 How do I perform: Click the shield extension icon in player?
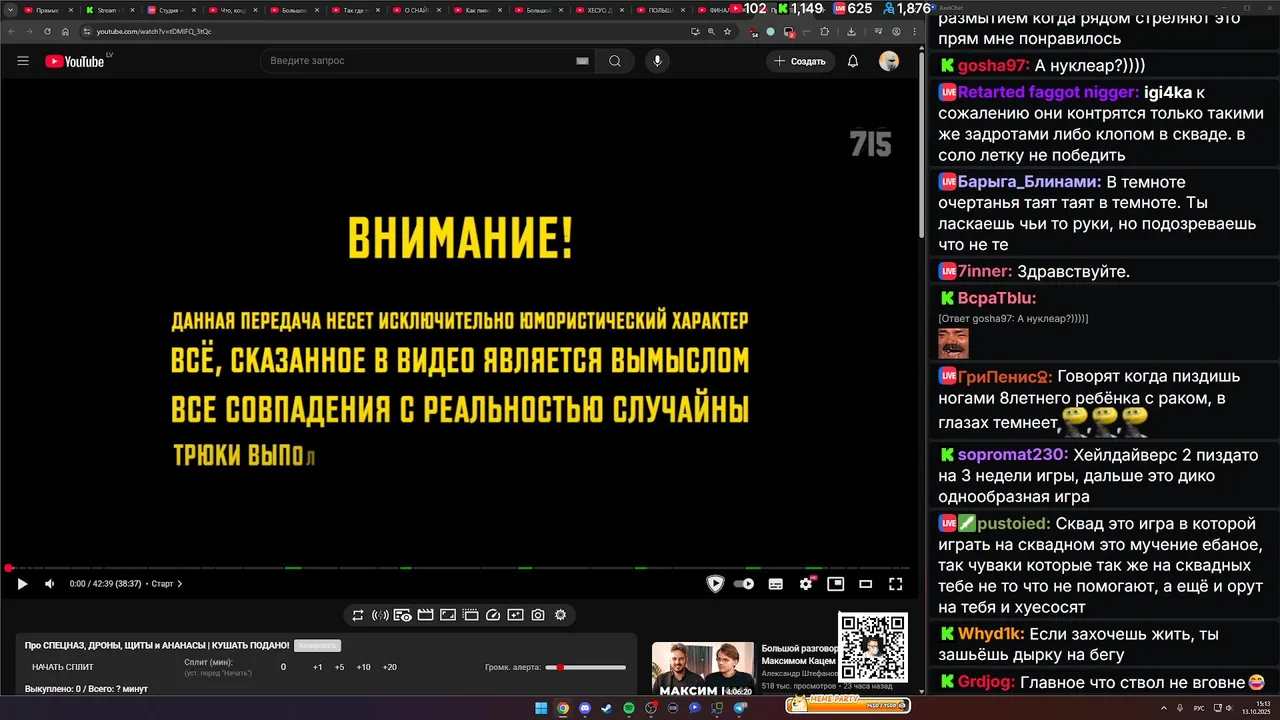pos(715,584)
